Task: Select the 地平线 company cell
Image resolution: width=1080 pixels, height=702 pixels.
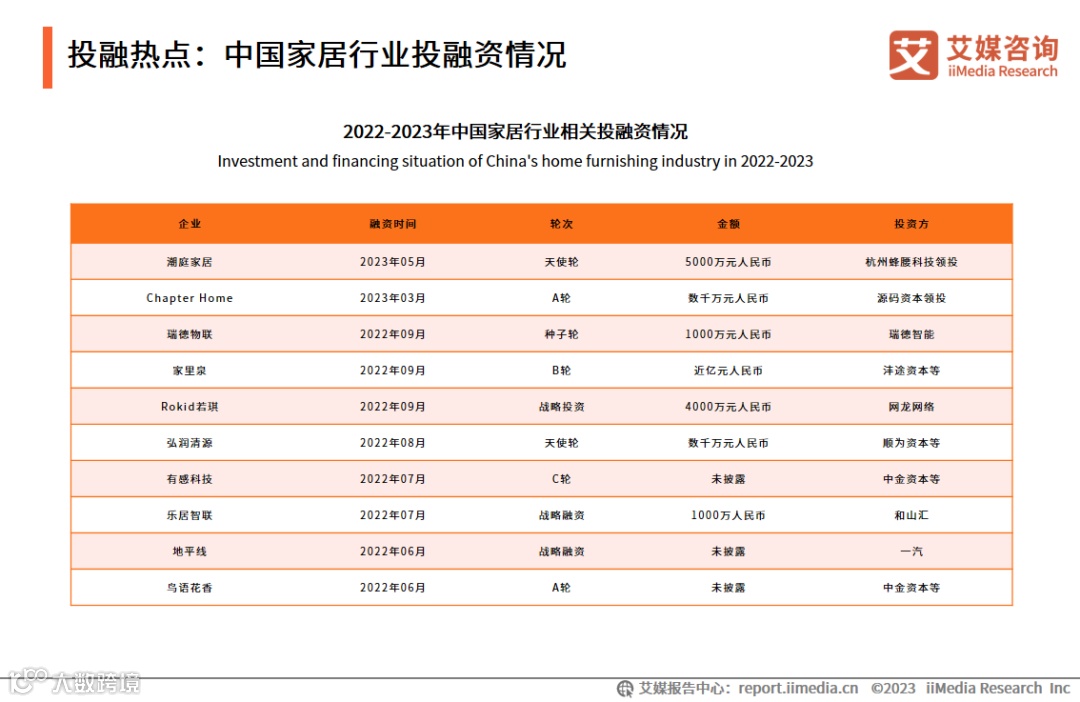Action: tap(189, 551)
